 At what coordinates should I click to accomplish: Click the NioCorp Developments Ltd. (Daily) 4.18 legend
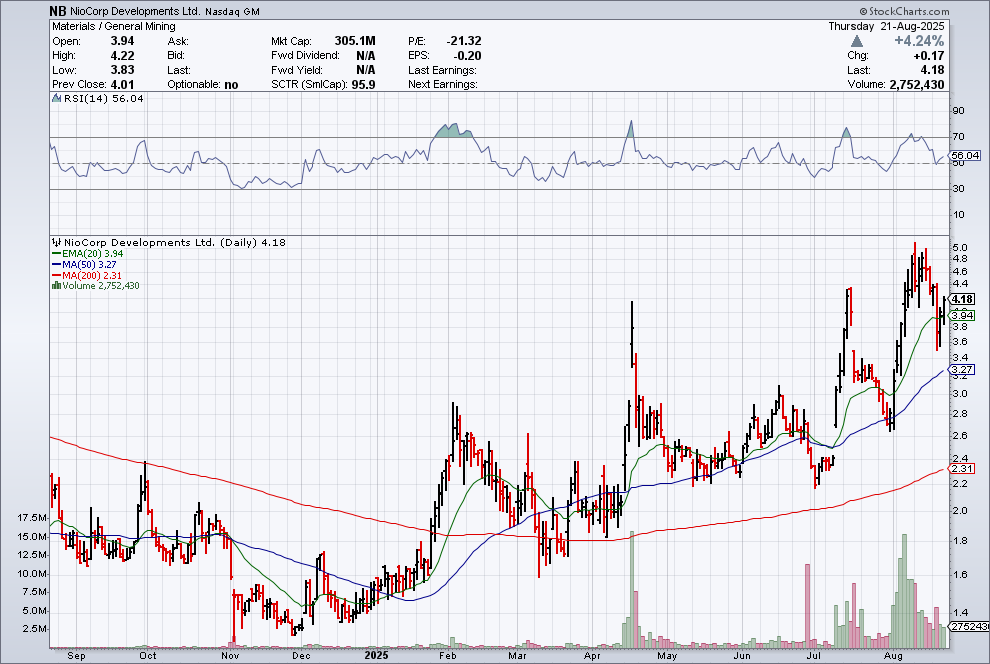(175, 242)
